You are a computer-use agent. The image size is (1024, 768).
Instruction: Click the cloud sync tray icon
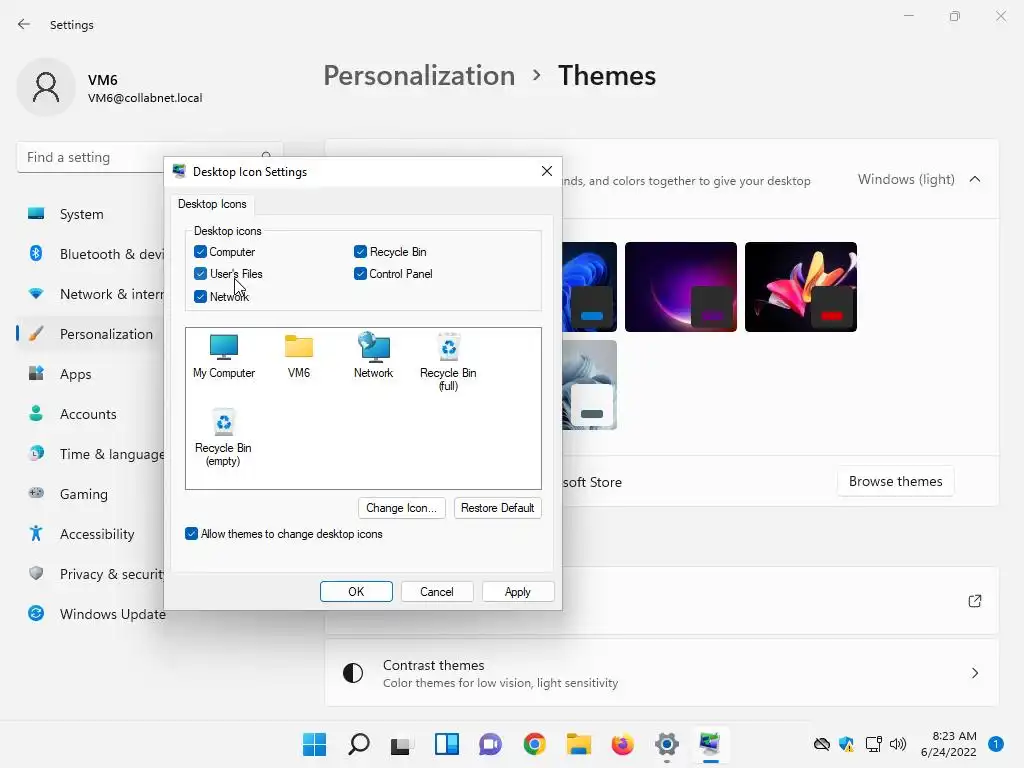(x=822, y=744)
